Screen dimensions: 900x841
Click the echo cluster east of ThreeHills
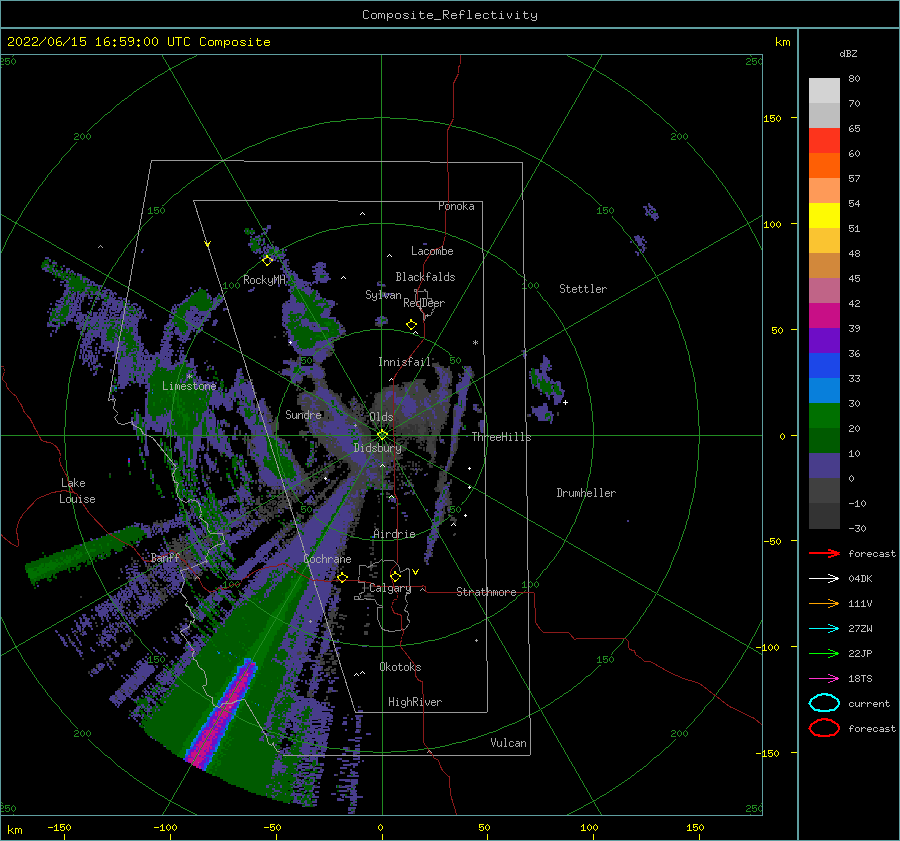coord(547,387)
